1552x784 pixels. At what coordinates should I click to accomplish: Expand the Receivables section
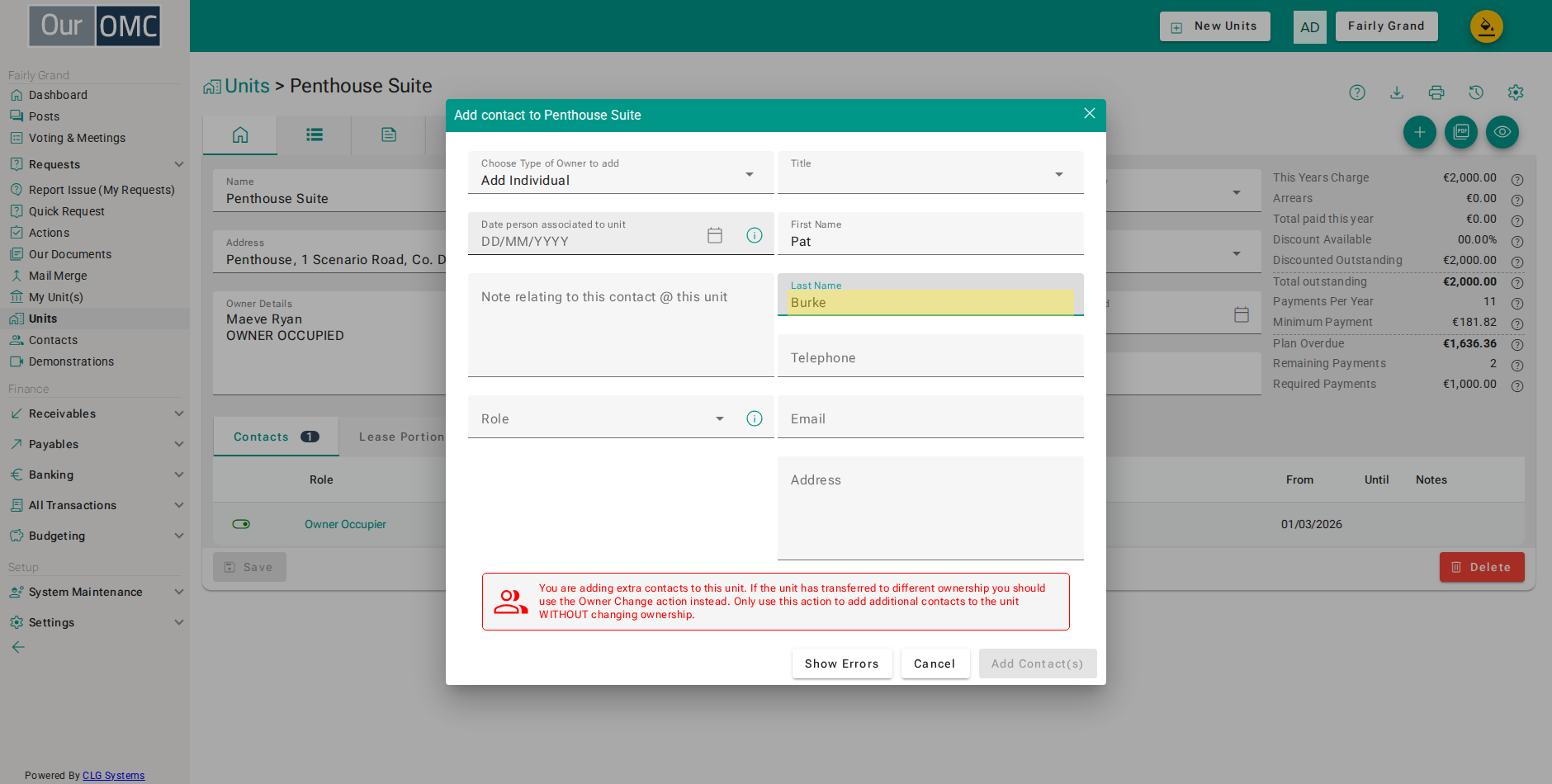tap(96, 413)
